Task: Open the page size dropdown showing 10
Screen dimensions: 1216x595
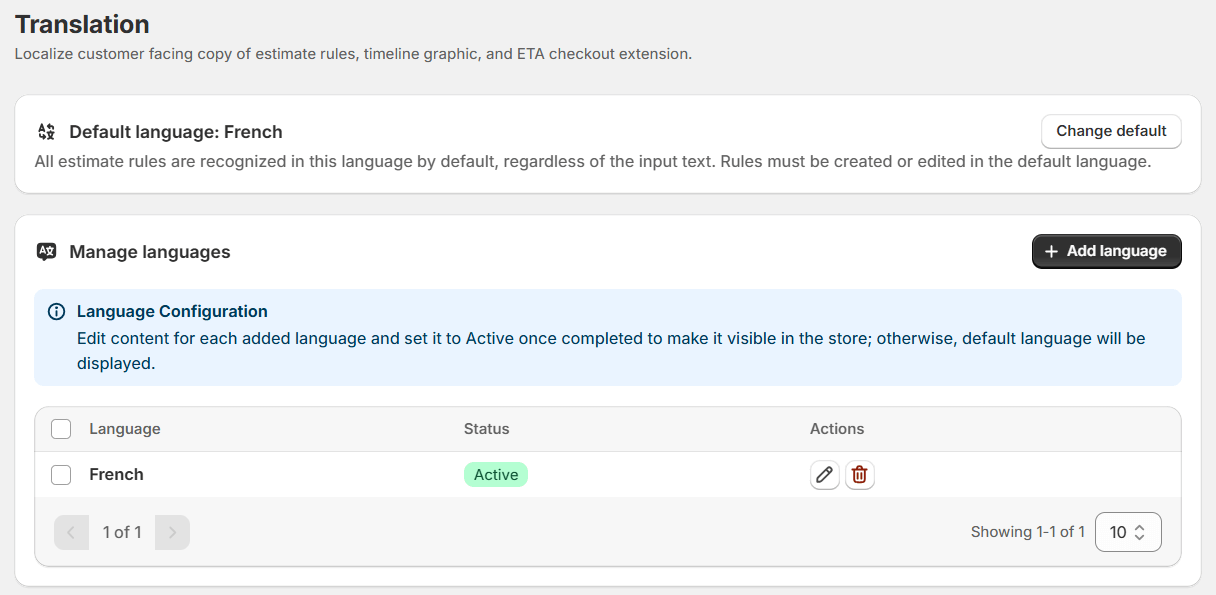Action: (1128, 531)
